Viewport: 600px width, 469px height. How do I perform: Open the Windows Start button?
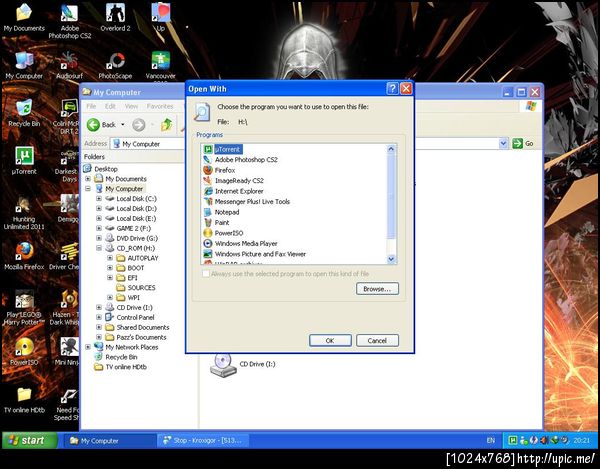click(x=30, y=440)
